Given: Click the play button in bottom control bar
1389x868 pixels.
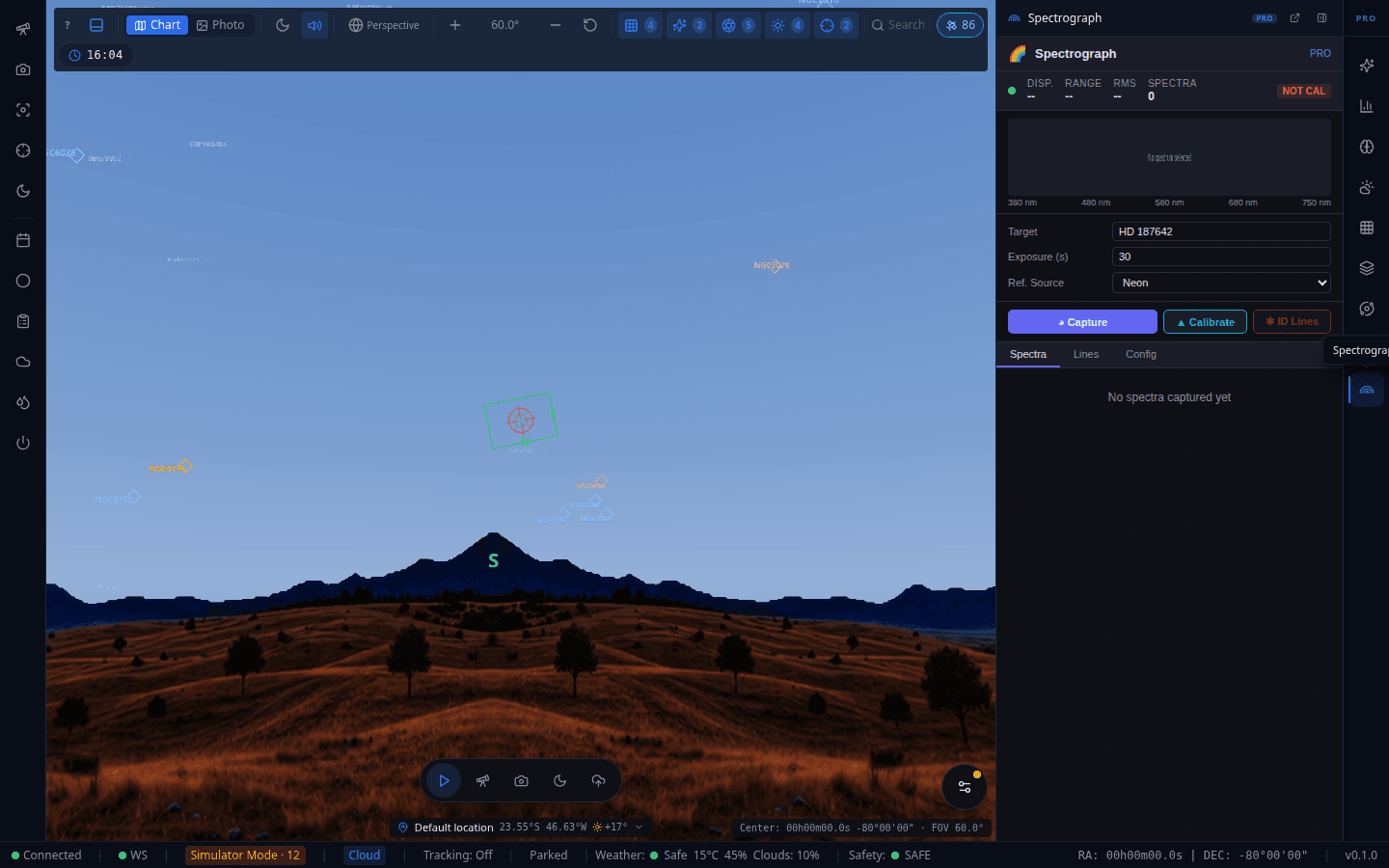Looking at the screenshot, I should (444, 781).
